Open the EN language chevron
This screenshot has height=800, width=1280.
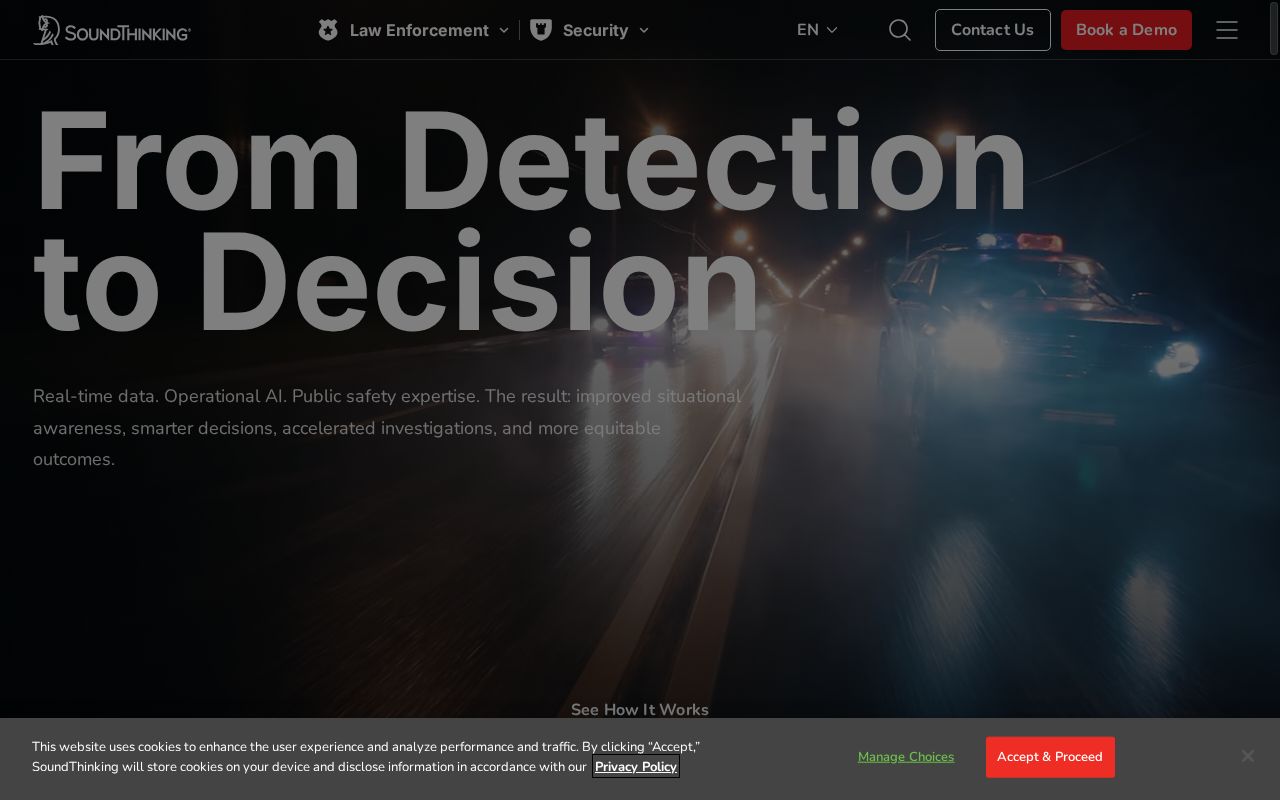tap(832, 30)
